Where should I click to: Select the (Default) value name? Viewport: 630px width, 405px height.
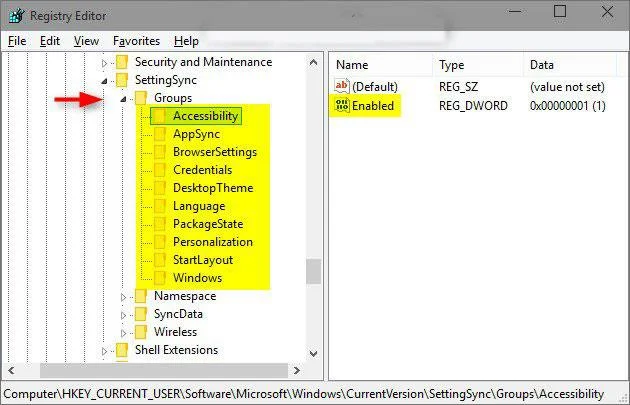(375, 87)
